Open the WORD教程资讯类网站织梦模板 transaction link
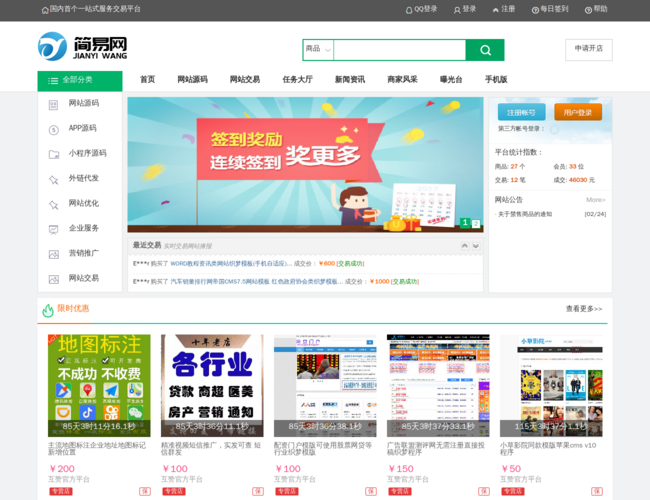650x500 pixels. 231,264
